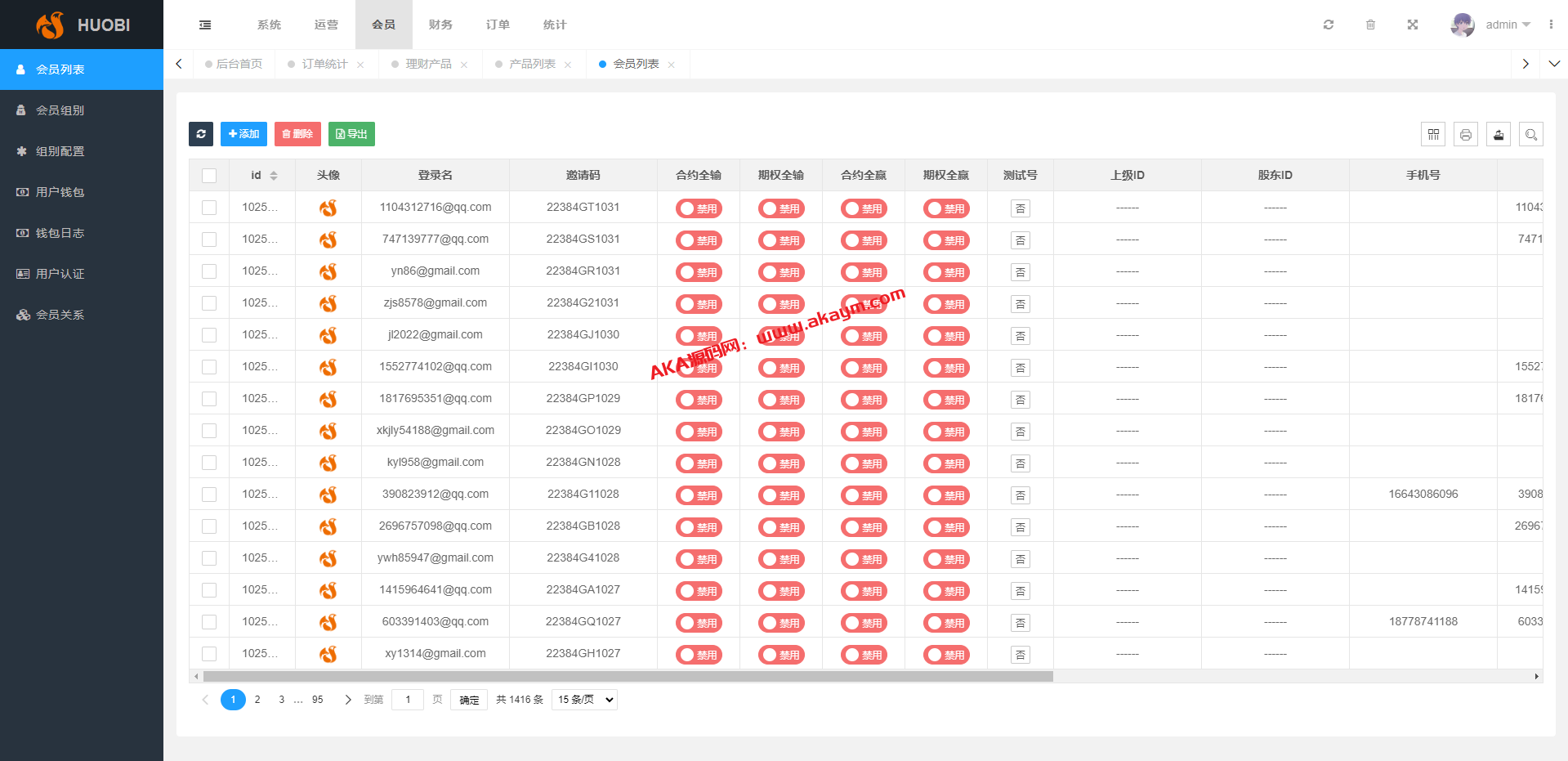Expand the tab list chevron dropdown
This screenshot has height=761, width=1568.
[x=1554, y=64]
